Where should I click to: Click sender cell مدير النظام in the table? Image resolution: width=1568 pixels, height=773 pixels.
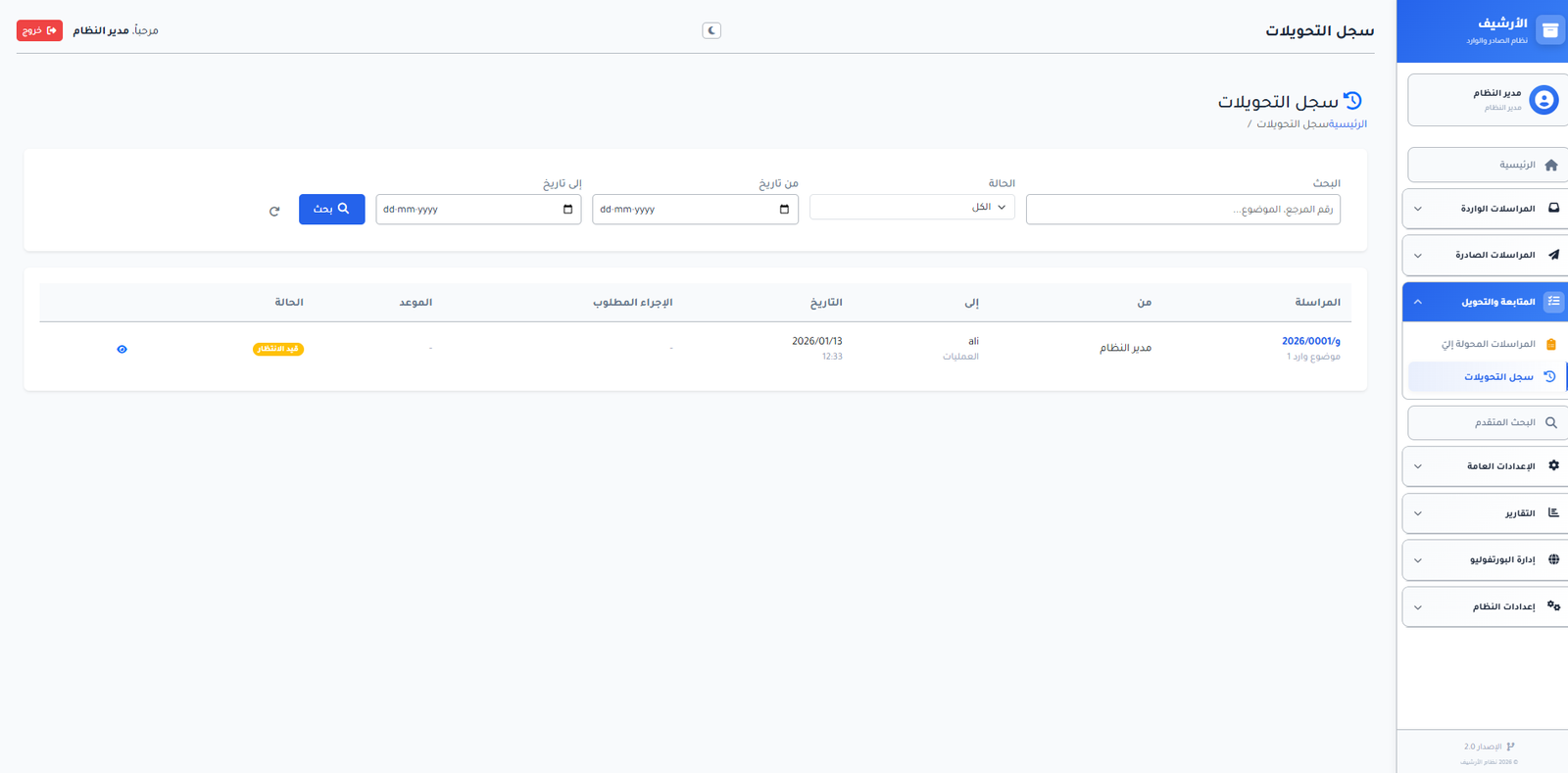click(x=1125, y=348)
